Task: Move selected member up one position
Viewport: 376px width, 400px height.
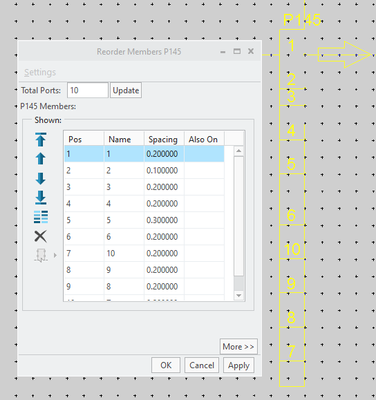Action: [x=41, y=158]
